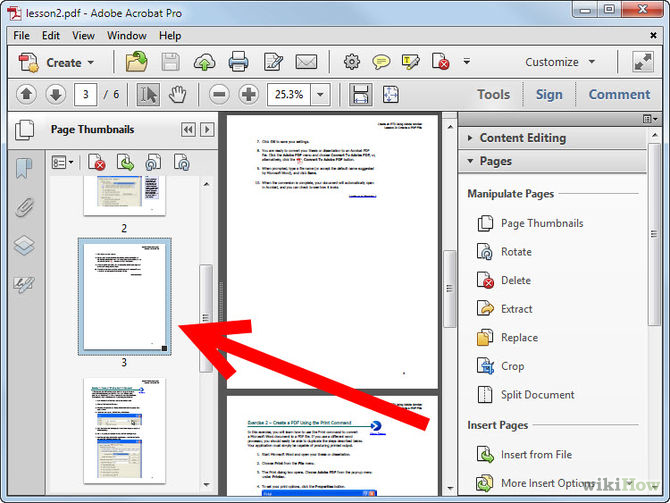This screenshot has width=670, height=503.
Task: Select the sticky note comment tool
Action: pyautogui.click(x=381, y=62)
